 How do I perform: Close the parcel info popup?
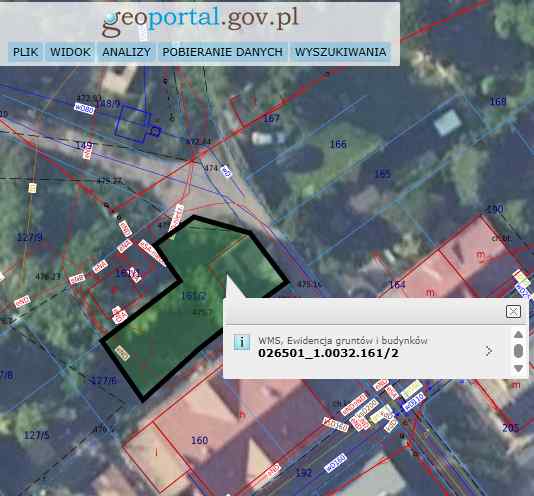click(x=513, y=311)
